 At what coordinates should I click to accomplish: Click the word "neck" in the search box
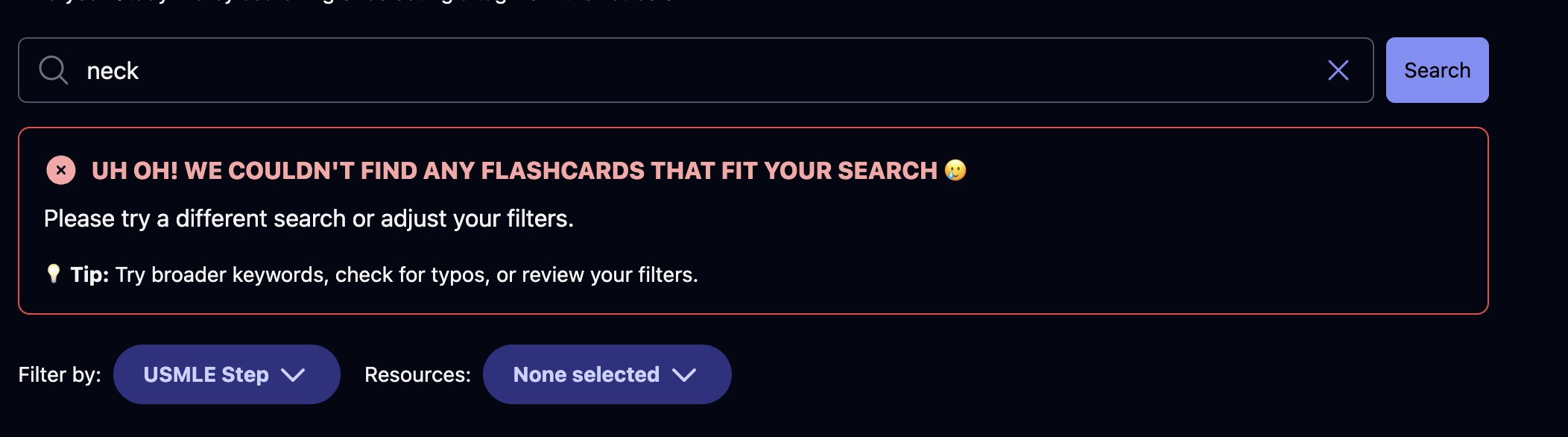[113, 71]
